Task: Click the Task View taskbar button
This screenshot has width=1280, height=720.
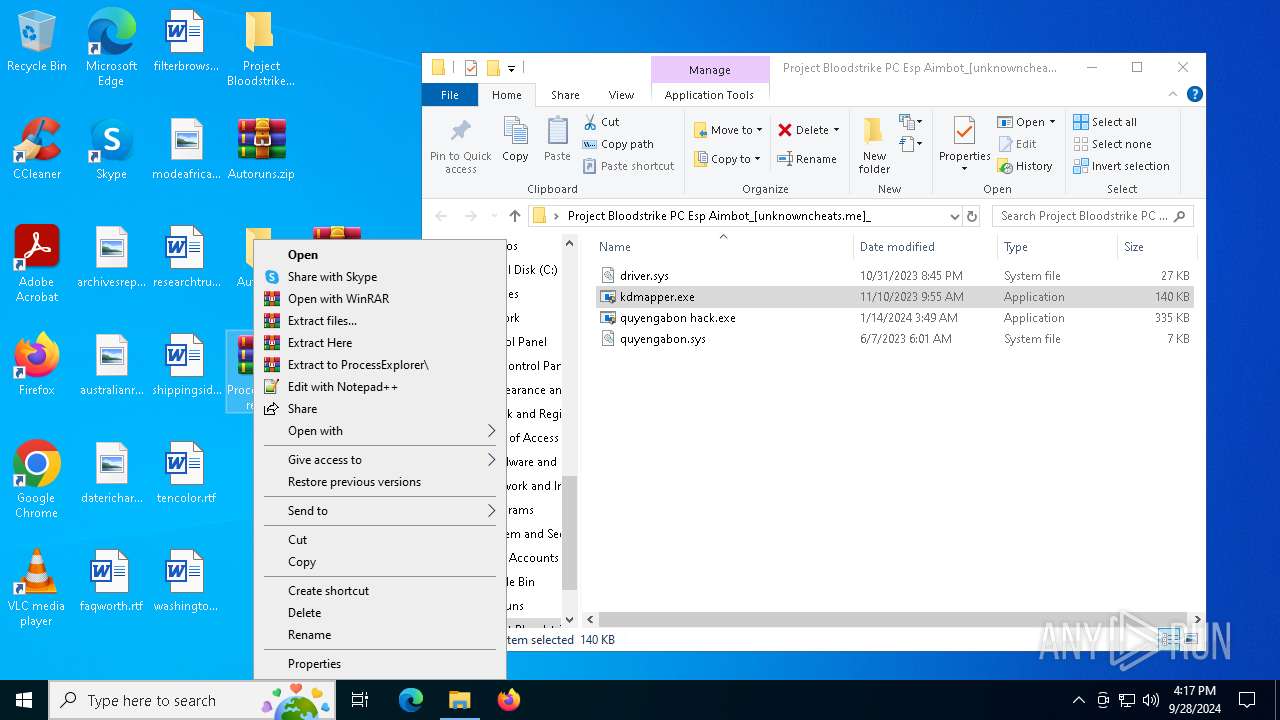Action: coord(361,700)
